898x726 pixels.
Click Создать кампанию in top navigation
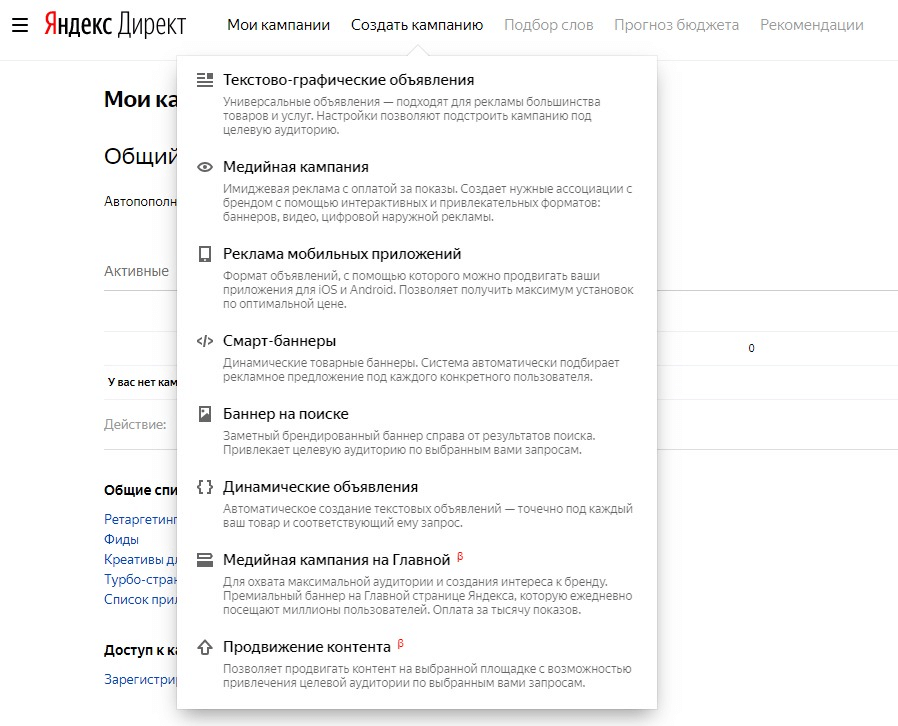(x=417, y=25)
